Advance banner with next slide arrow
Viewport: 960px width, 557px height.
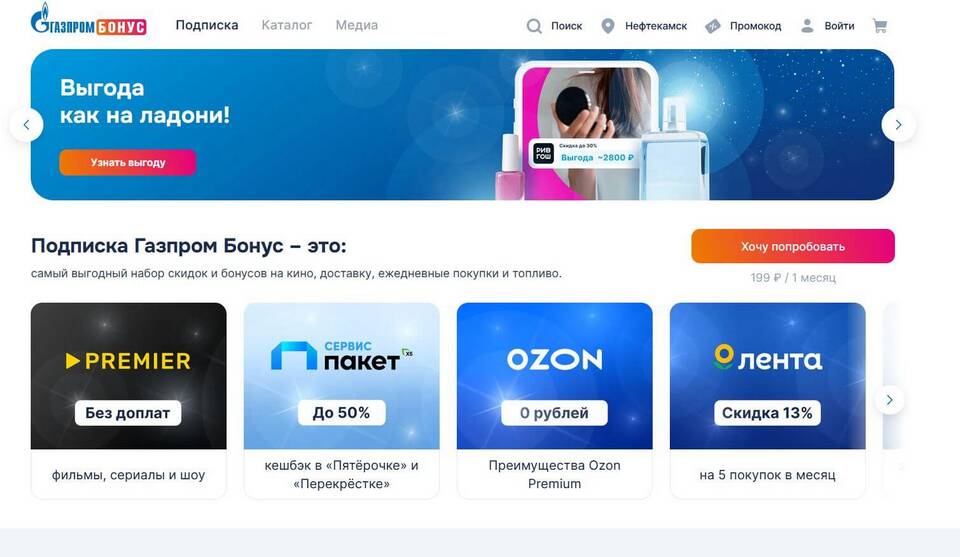click(898, 125)
